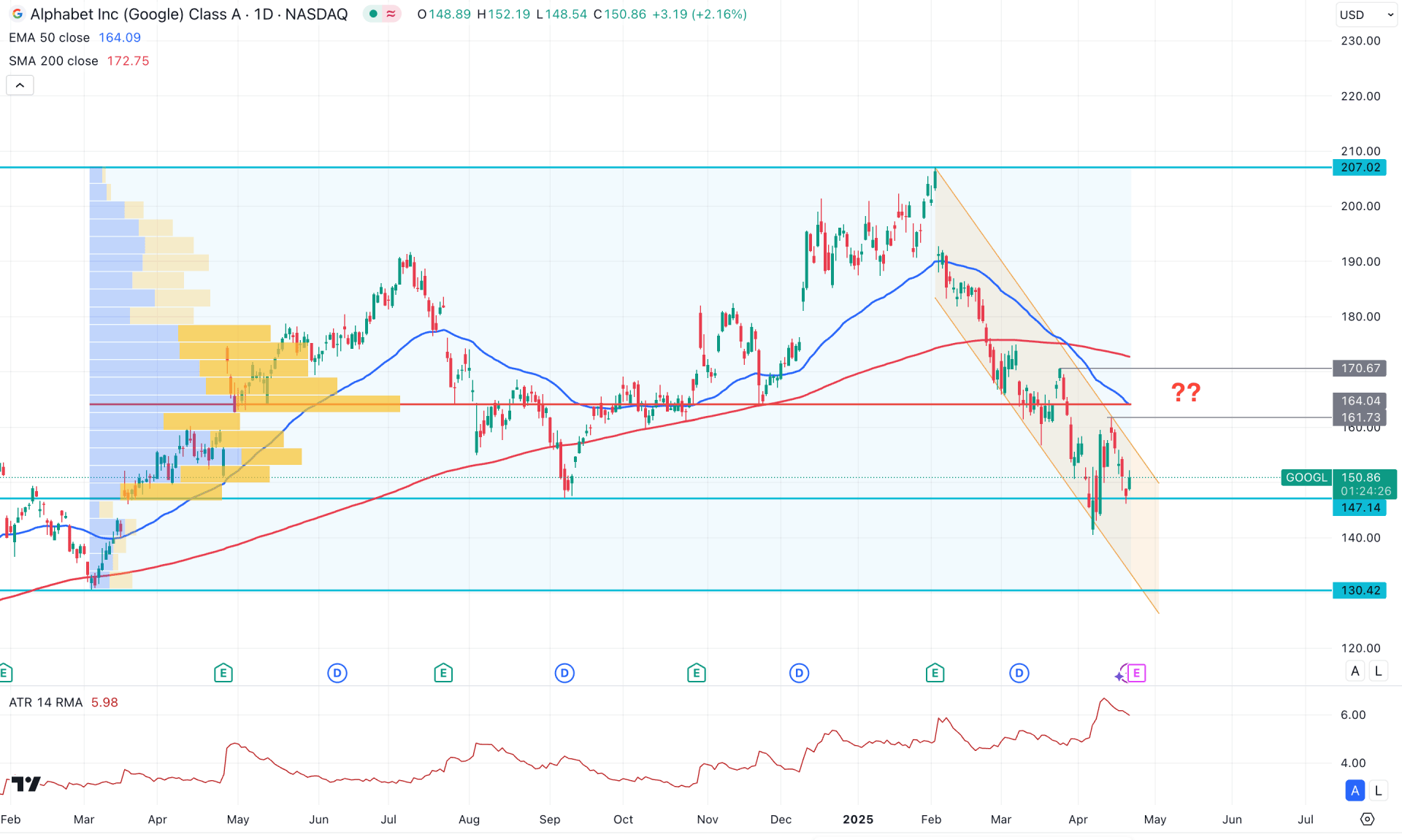Viewport: 1402px width, 840px height.
Task: Open chart settings gear at the time axis corner
Action: click(x=1367, y=819)
